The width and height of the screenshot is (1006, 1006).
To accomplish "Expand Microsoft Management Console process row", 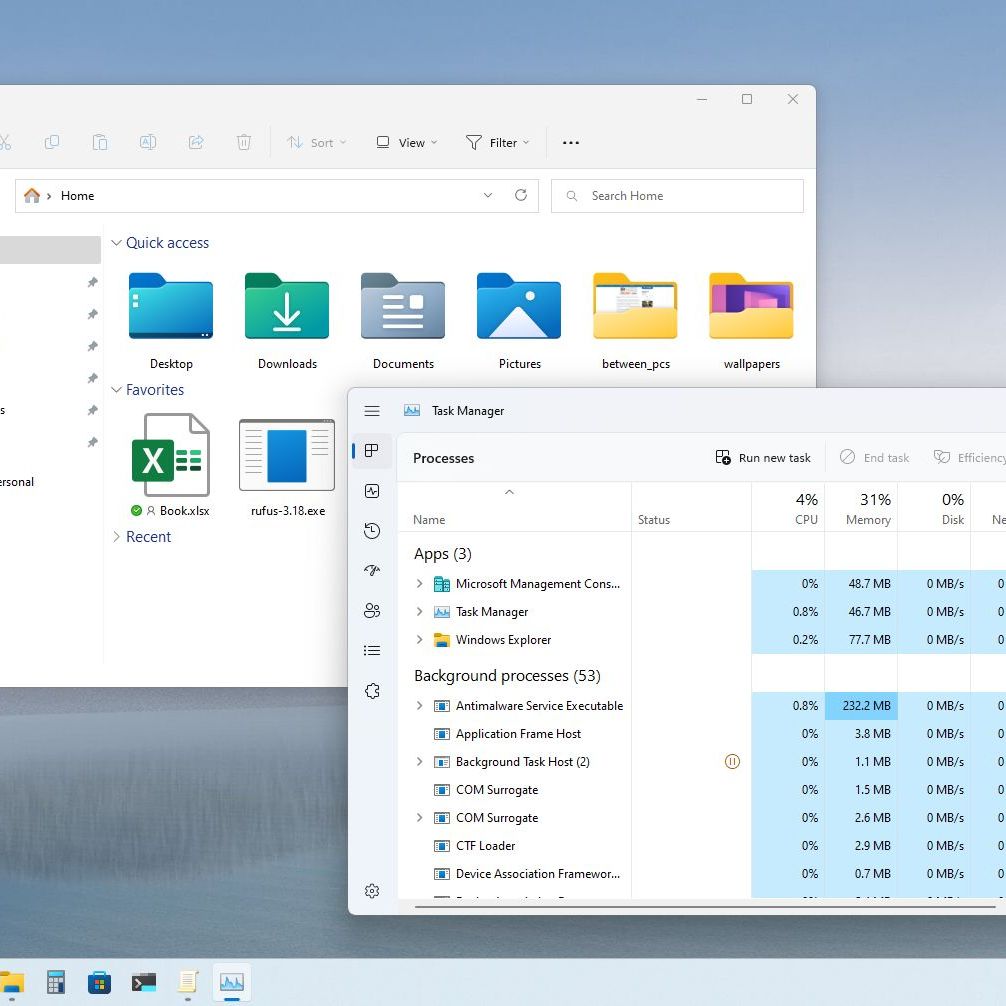I will pos(419,583).
